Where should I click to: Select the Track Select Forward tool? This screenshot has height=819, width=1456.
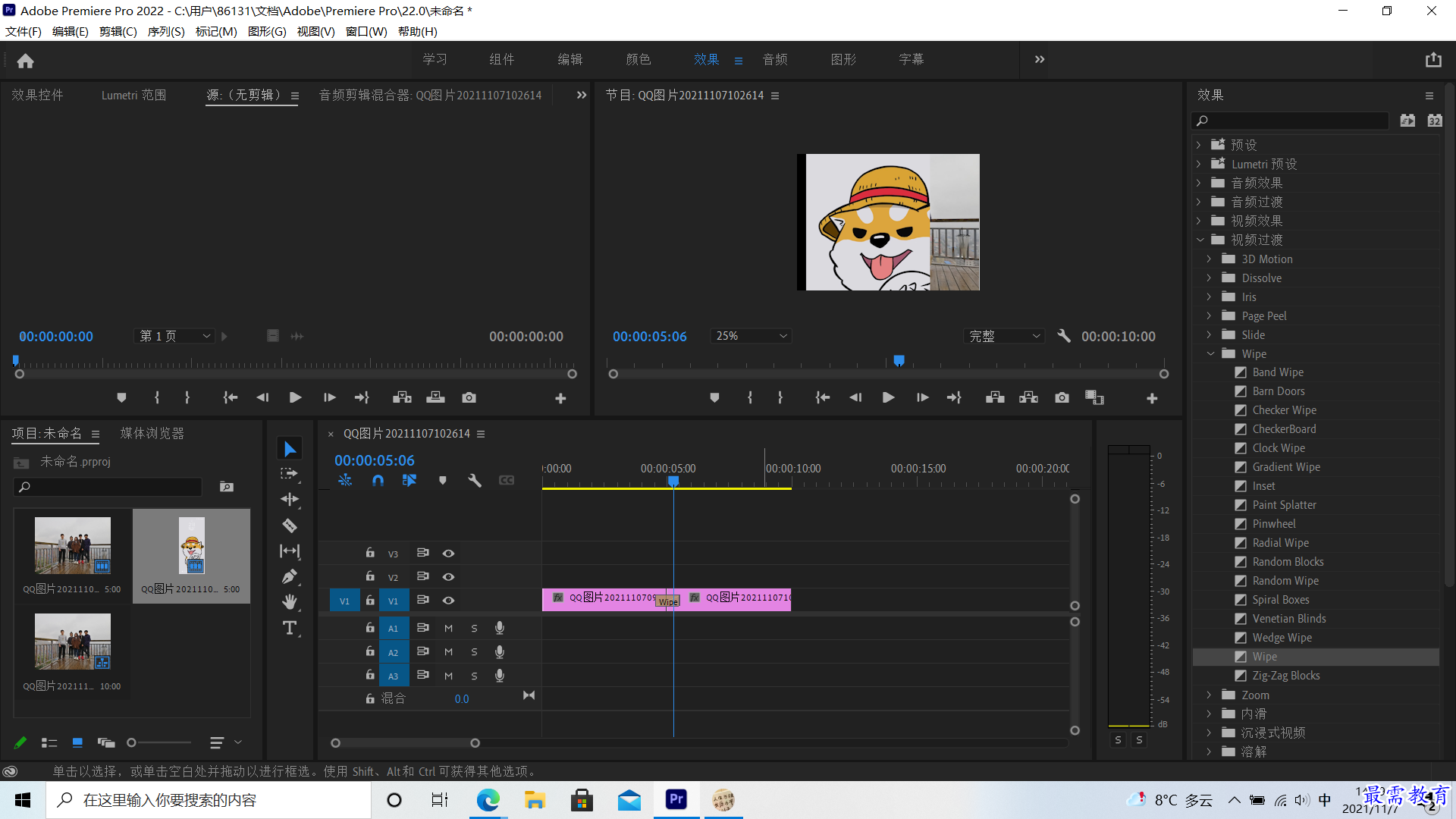point(290,474)
